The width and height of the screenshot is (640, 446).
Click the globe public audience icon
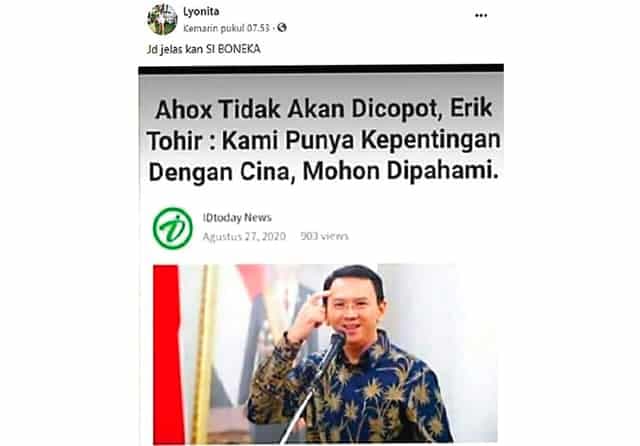tap(282, 28)
